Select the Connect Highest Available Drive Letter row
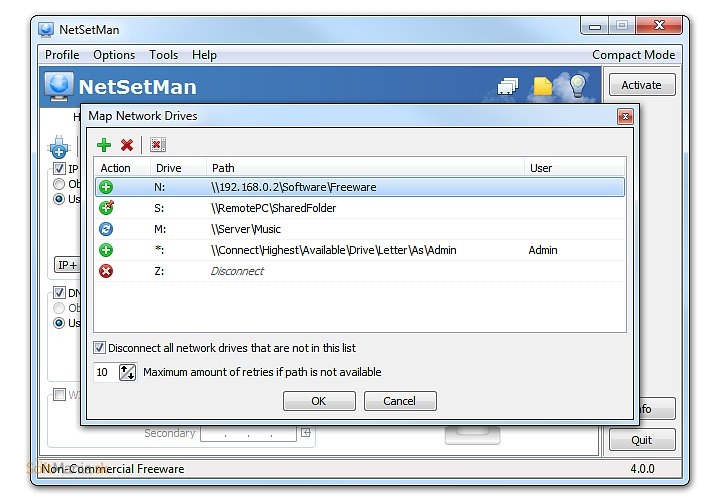The width and height of the screenshot is (720, 500). tap(360, 250)
